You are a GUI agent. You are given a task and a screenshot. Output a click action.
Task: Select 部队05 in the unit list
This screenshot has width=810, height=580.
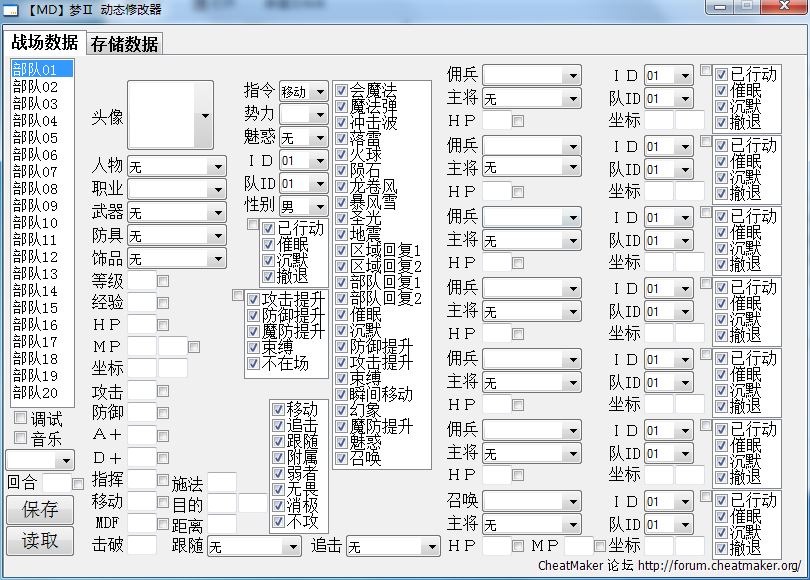point(36,138)
